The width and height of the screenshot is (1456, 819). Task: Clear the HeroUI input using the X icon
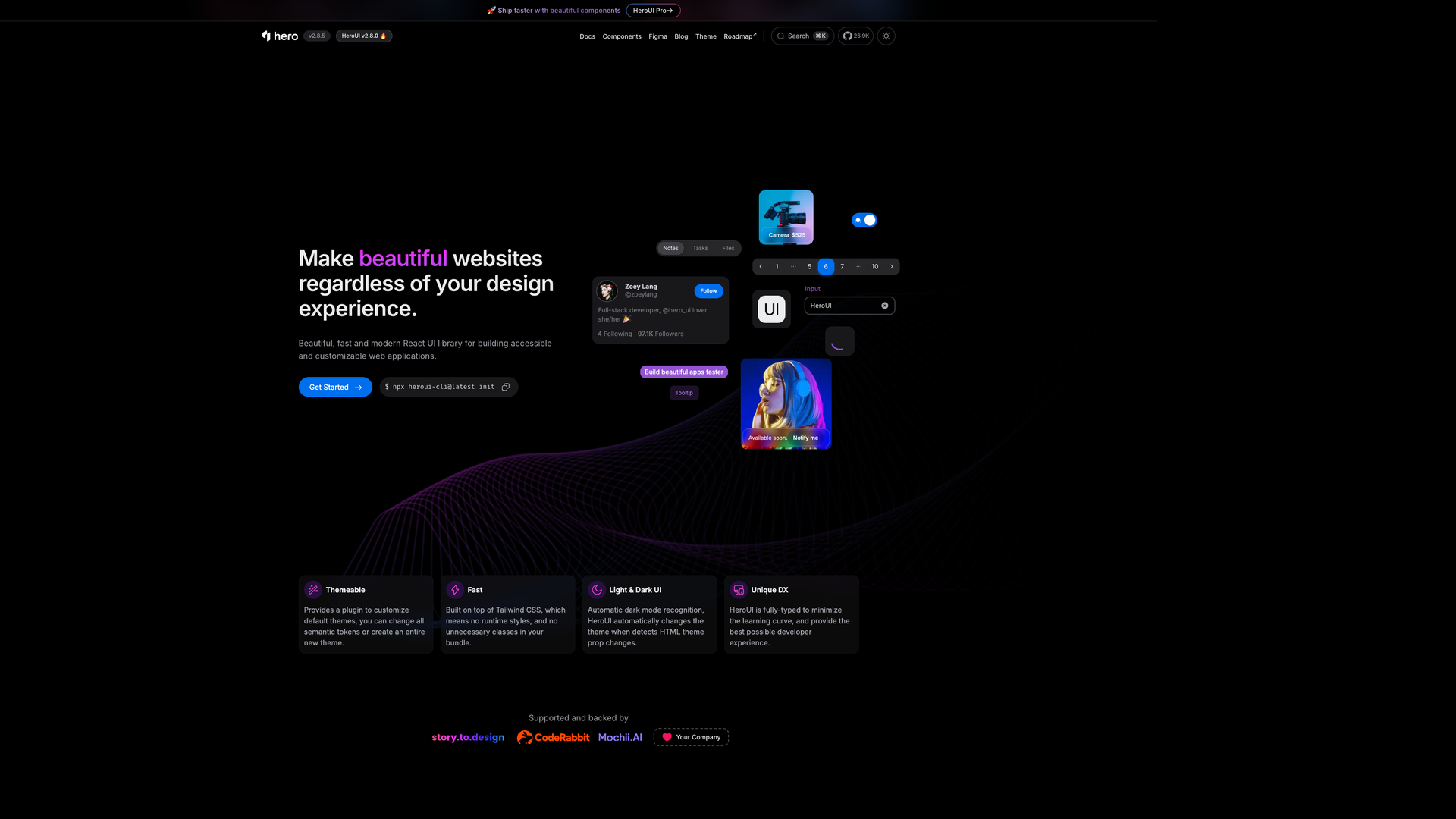click(x=884, y=305)
